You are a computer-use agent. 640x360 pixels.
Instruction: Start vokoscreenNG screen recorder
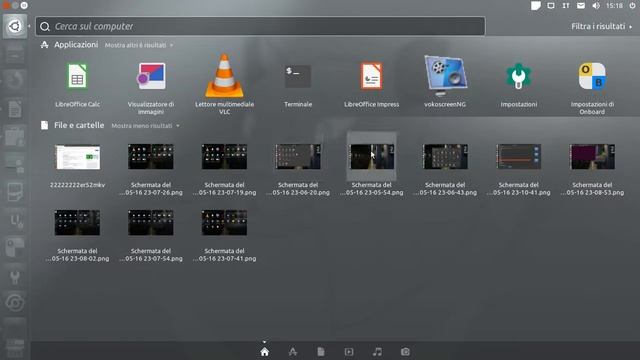pyautogui.click(x=445, y=76)
